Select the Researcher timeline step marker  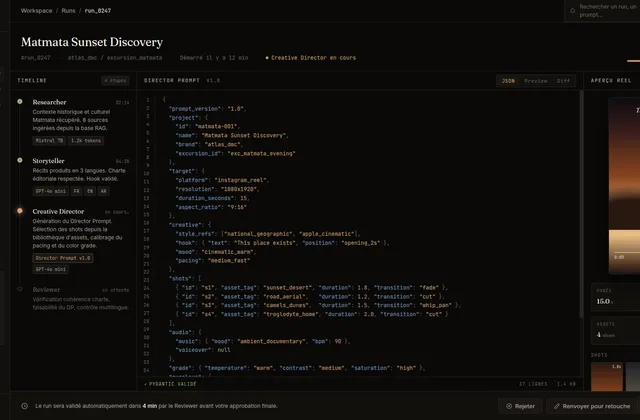click(x=20, y=102)
